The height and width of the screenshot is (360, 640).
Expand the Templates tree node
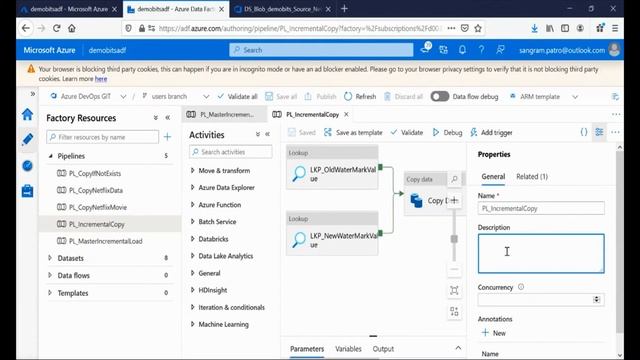pyautogui.click(x=50, y=293)
